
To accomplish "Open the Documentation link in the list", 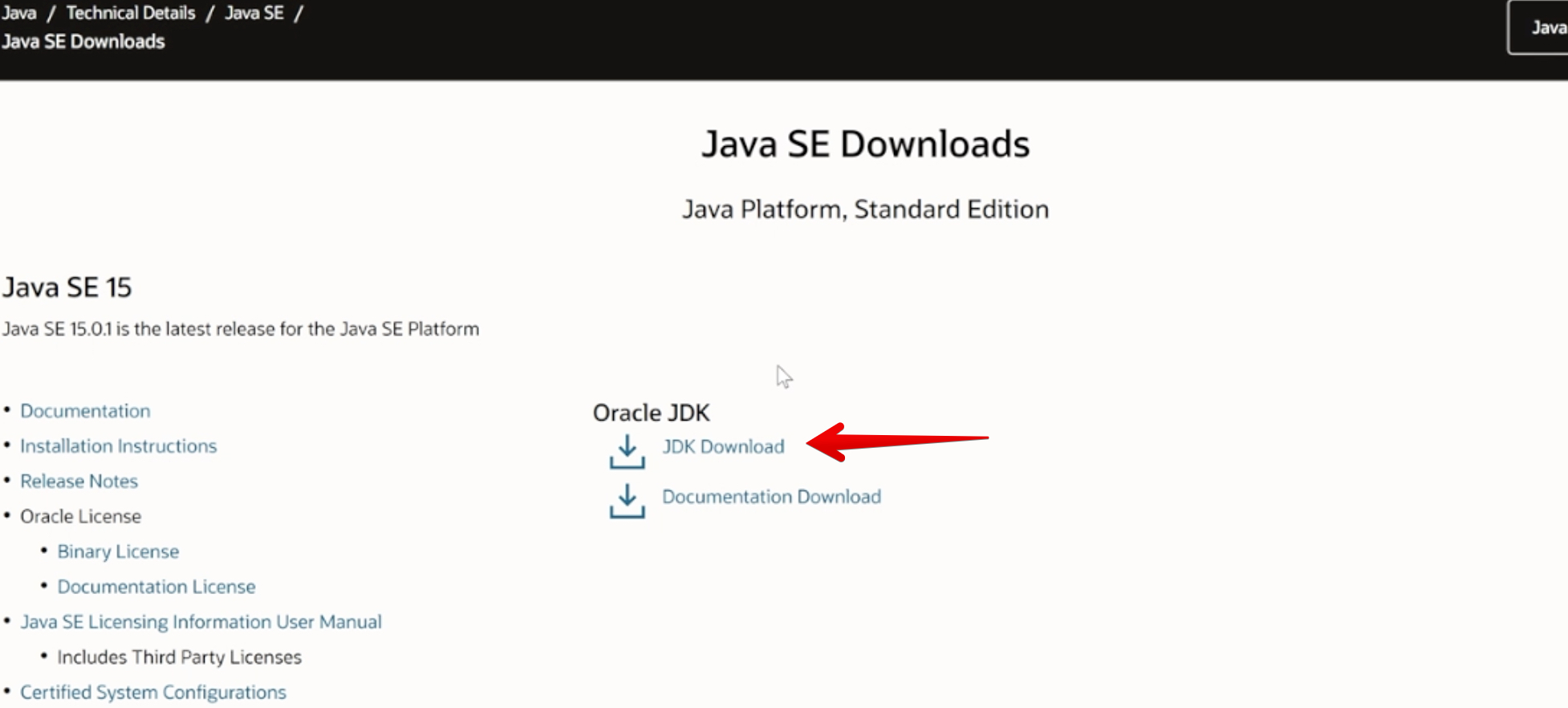I will 85,411.
